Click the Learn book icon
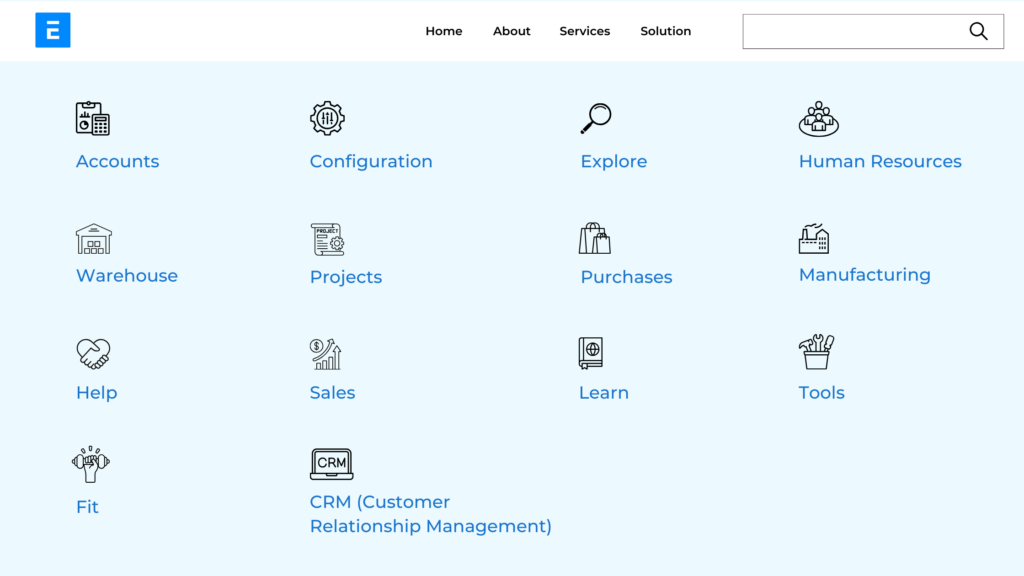Screen dimensions: 1024x576 point(592,353)
